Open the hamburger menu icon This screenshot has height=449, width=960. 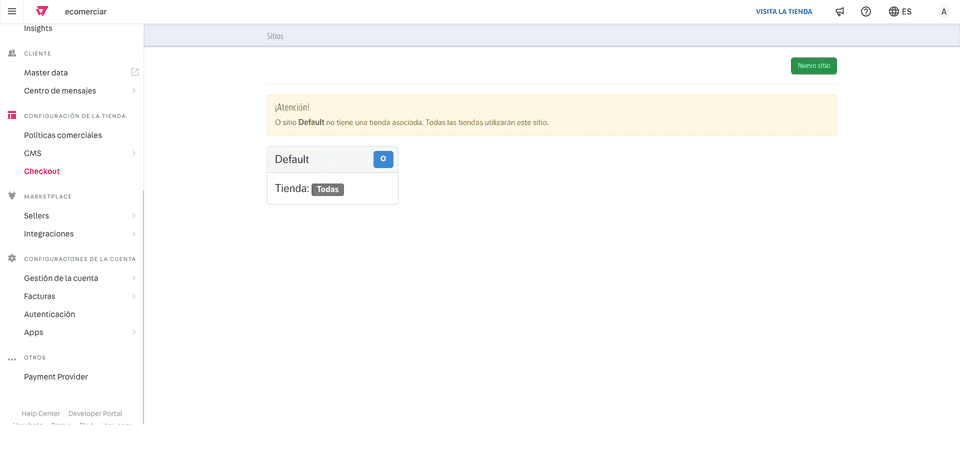tap(12, 11)
